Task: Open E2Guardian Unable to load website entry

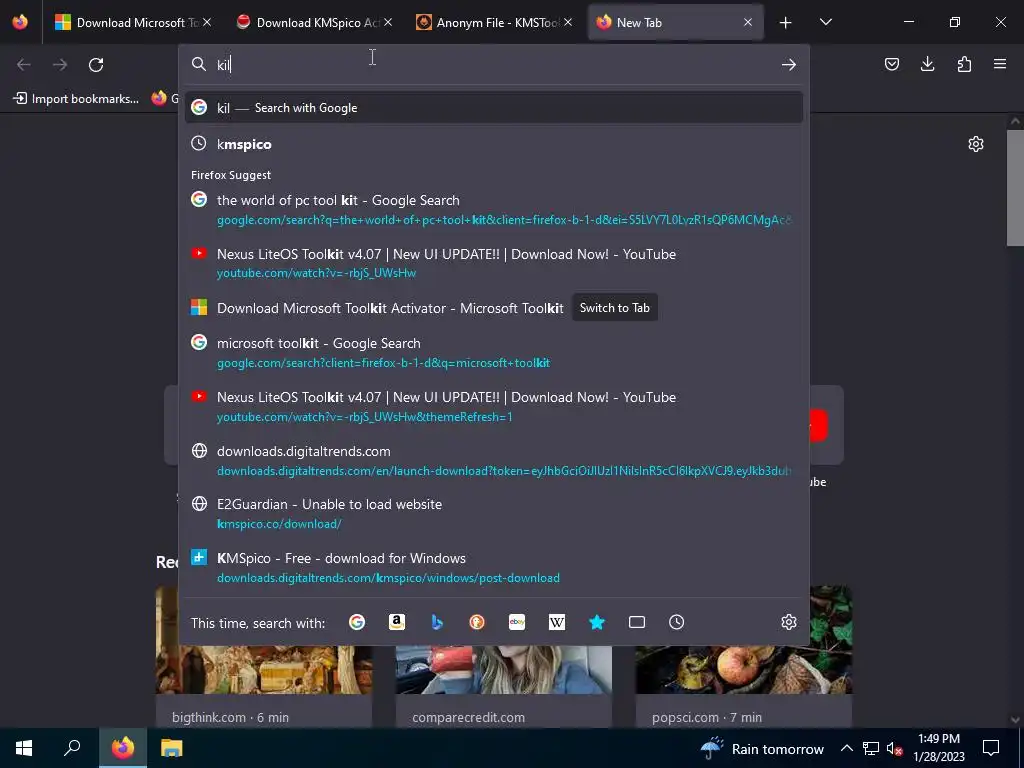Action: click(x=494, y=514)
